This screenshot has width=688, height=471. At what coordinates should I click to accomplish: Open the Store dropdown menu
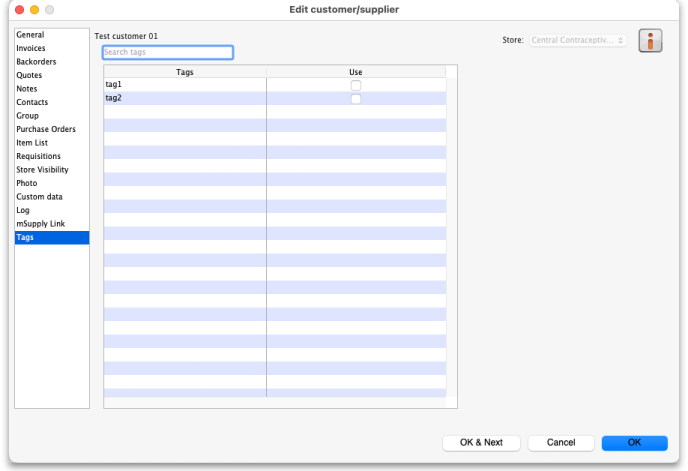coord(577,40)
